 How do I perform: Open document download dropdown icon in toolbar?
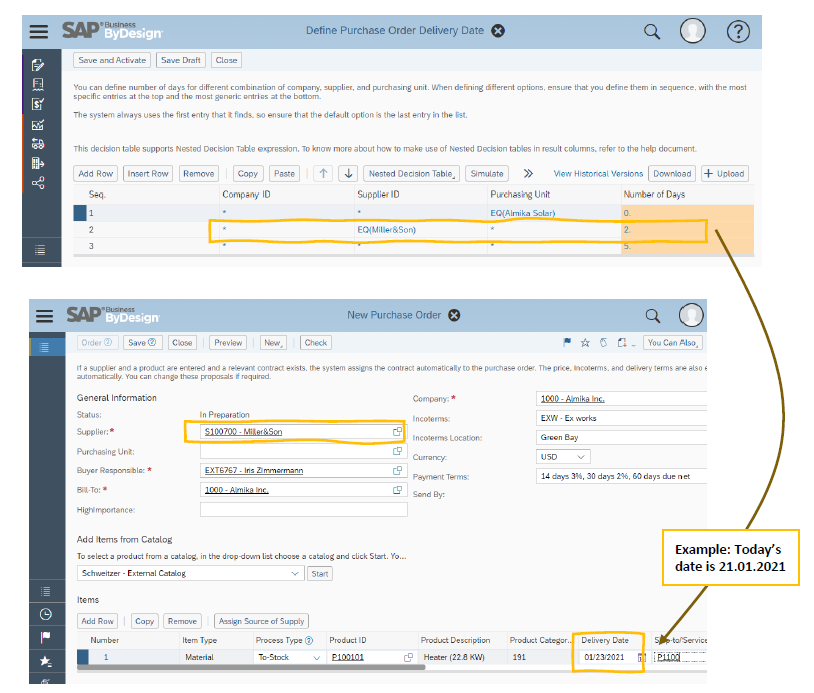pyautogui.click(x=626, y=343)
